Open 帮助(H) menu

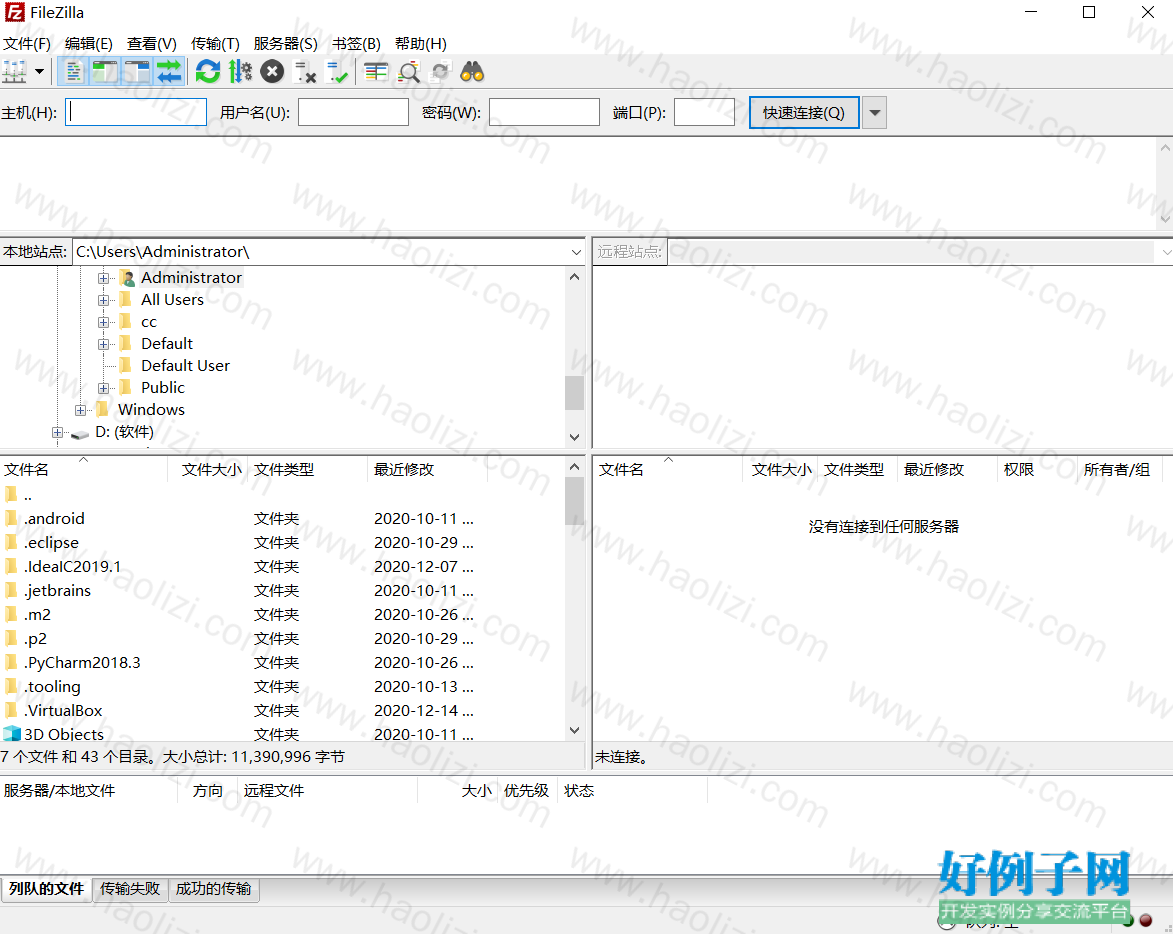(420, 43)
